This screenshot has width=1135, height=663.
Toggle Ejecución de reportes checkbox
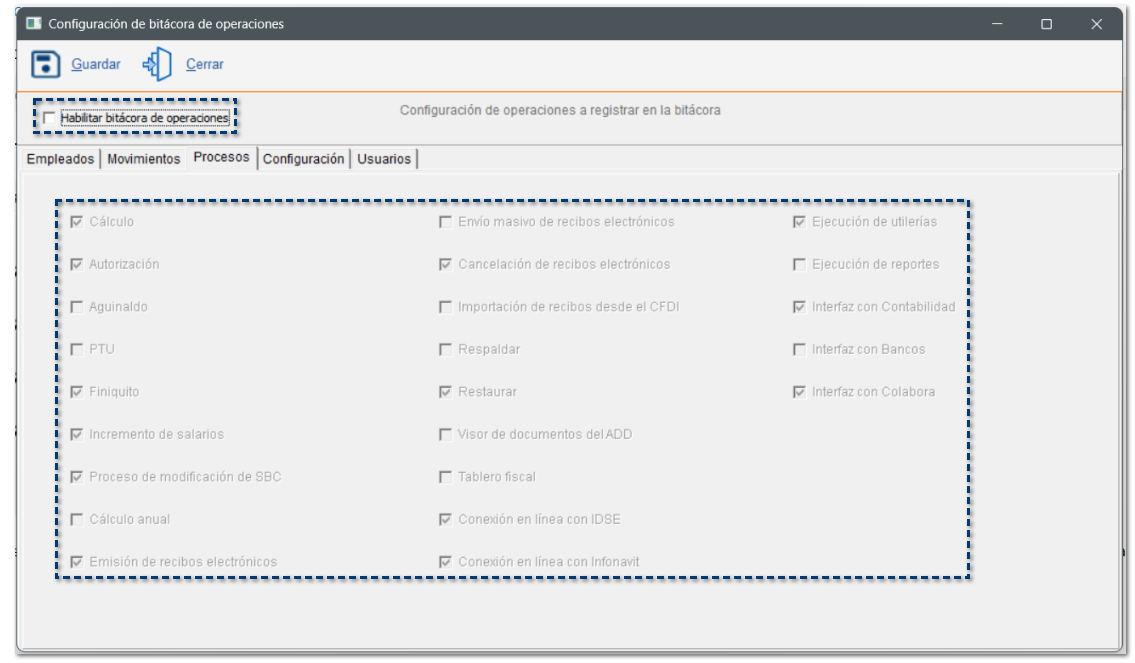[799, 265]
